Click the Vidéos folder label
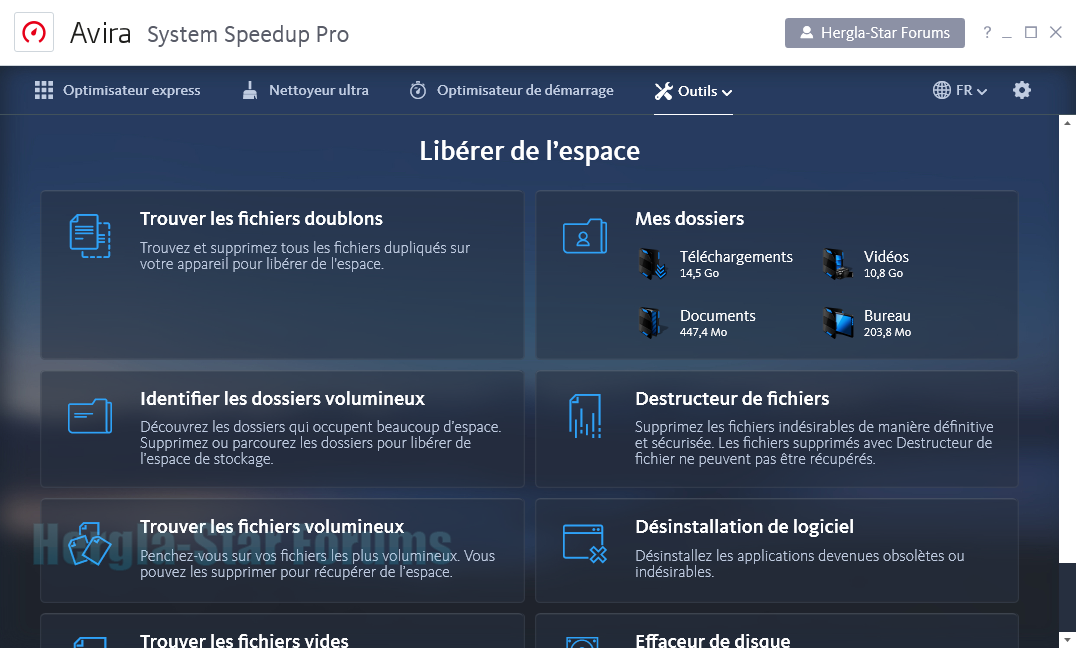The width and height of the screenshot is (1076, 648). pyautogui.click(x=886, y=257)
